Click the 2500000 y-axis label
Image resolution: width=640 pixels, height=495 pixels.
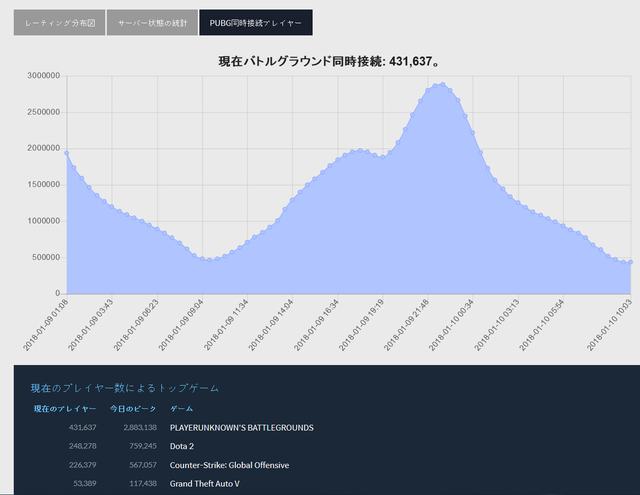[x=44, y=112]
